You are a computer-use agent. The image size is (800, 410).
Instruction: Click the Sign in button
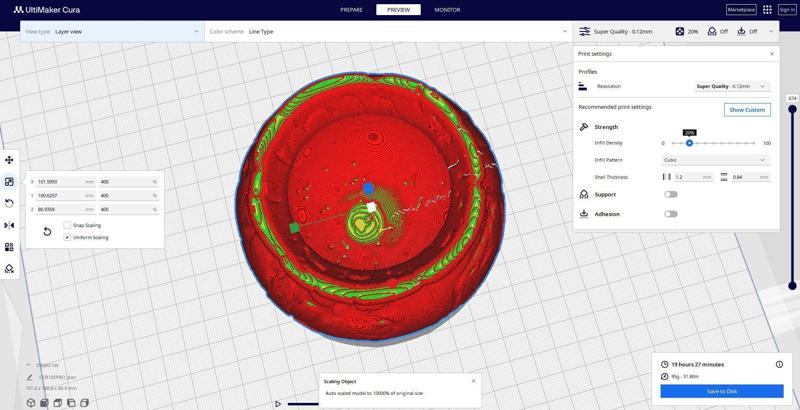coord(787,10)
